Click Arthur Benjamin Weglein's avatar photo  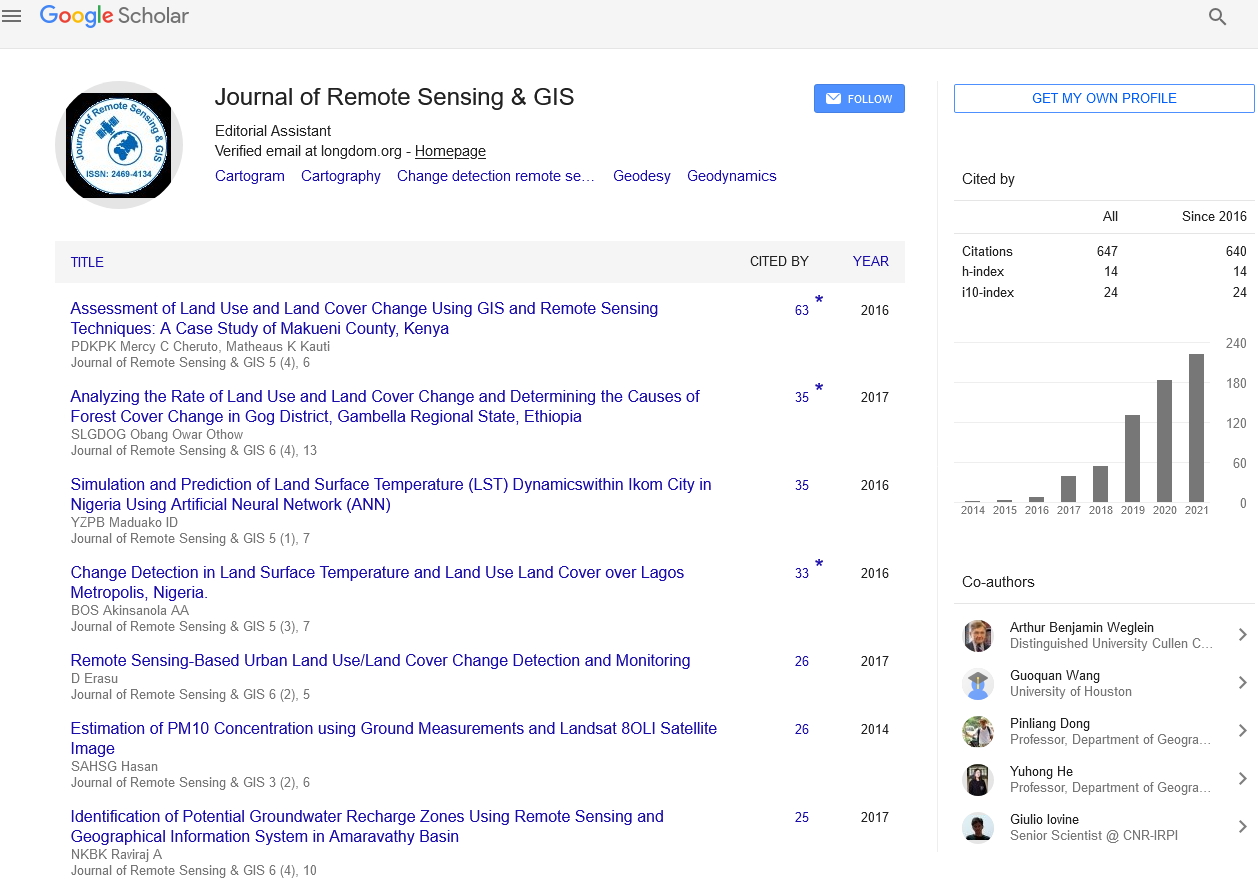pos(977,636)
